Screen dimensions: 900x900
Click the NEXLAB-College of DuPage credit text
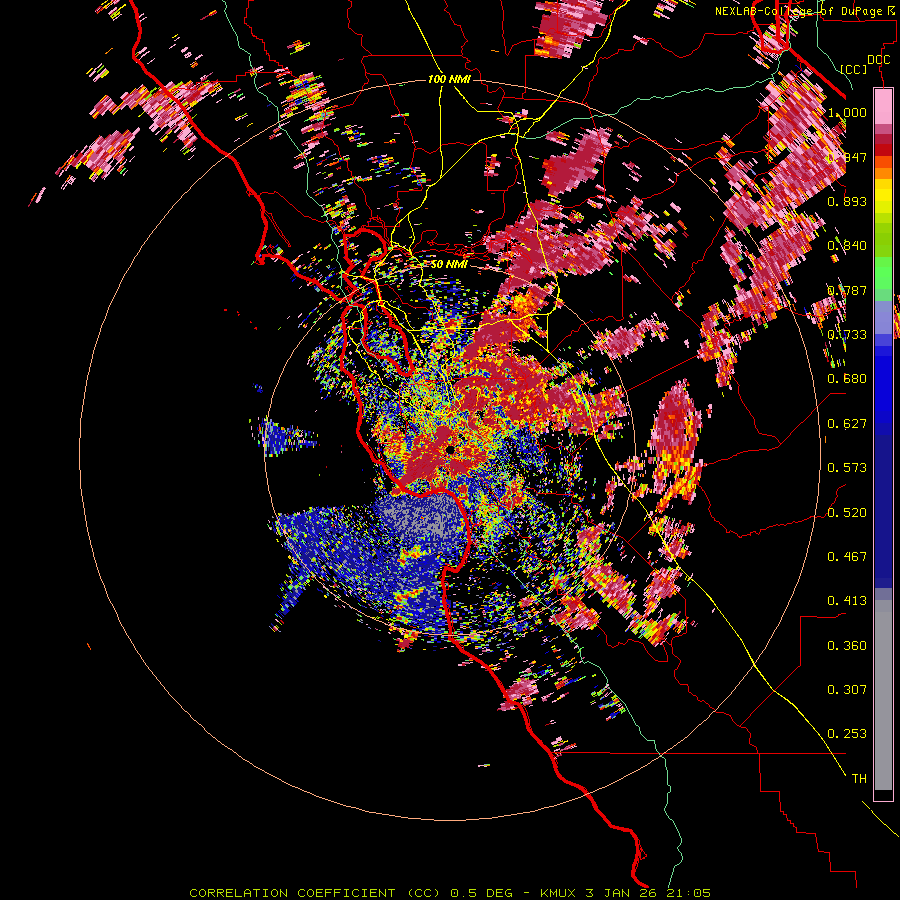coord(806,11)
